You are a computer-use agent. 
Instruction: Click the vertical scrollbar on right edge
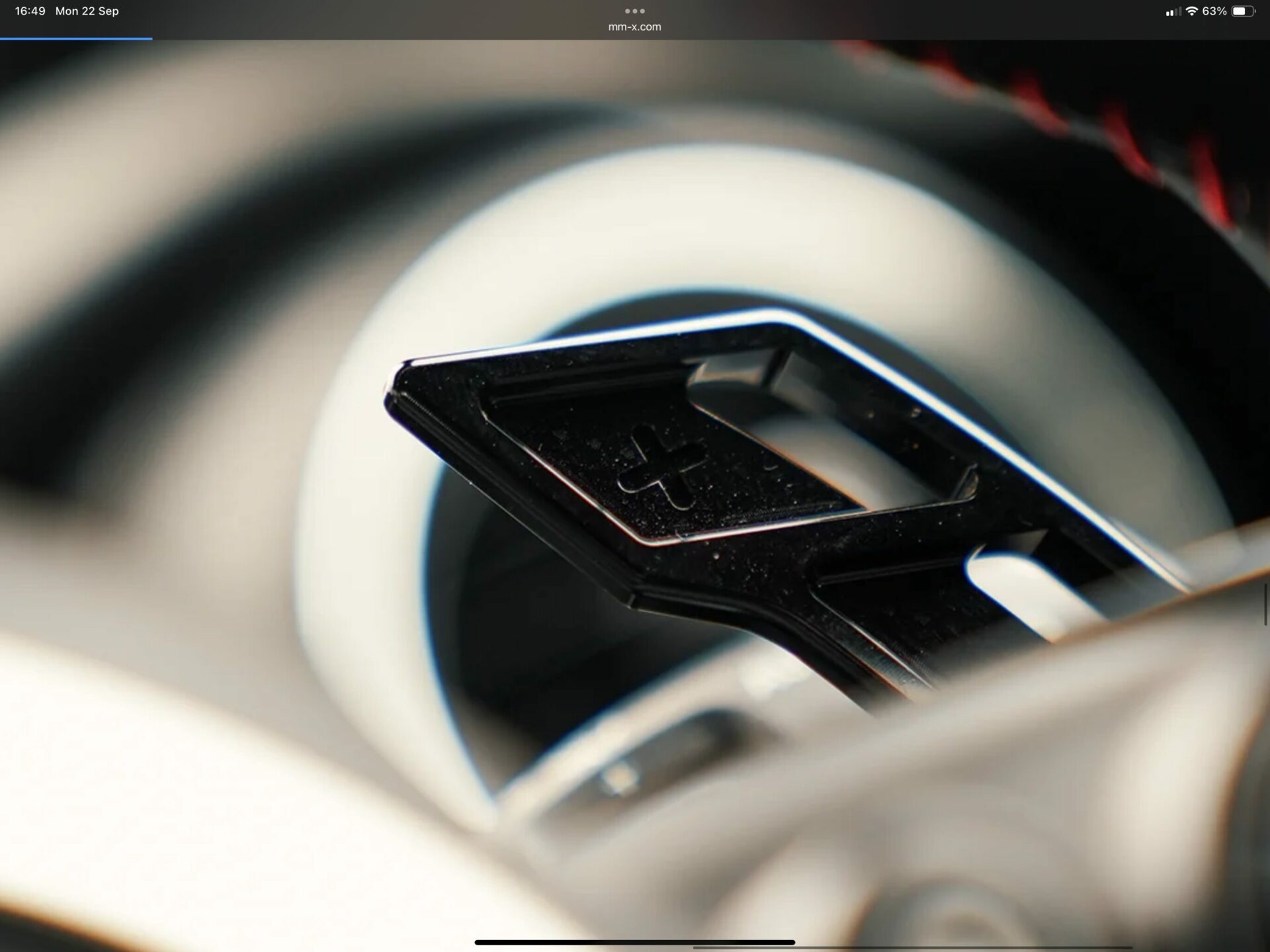point(1265,603)
